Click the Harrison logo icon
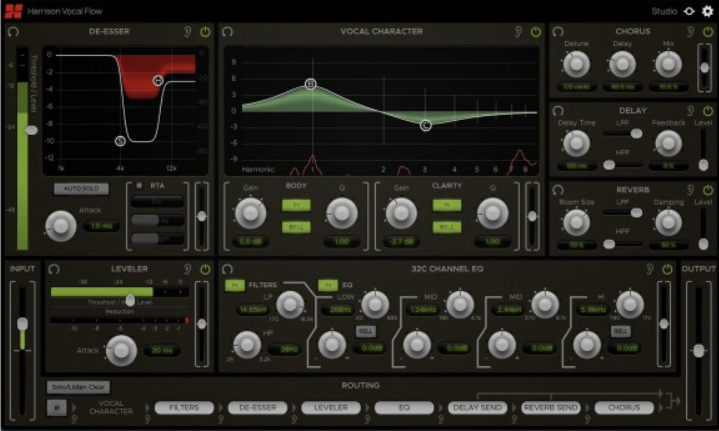Screen dimensions: 719x431 click(x=13, y=11)
